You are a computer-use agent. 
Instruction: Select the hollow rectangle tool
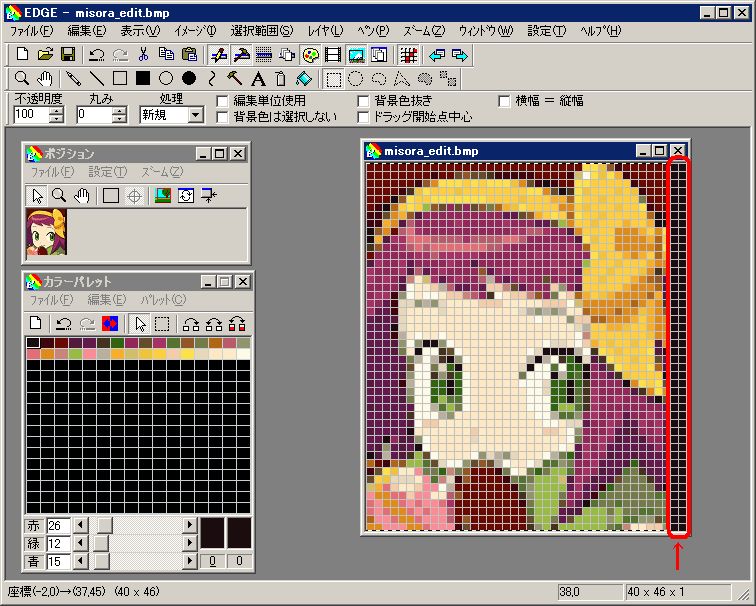click(120, 78)
